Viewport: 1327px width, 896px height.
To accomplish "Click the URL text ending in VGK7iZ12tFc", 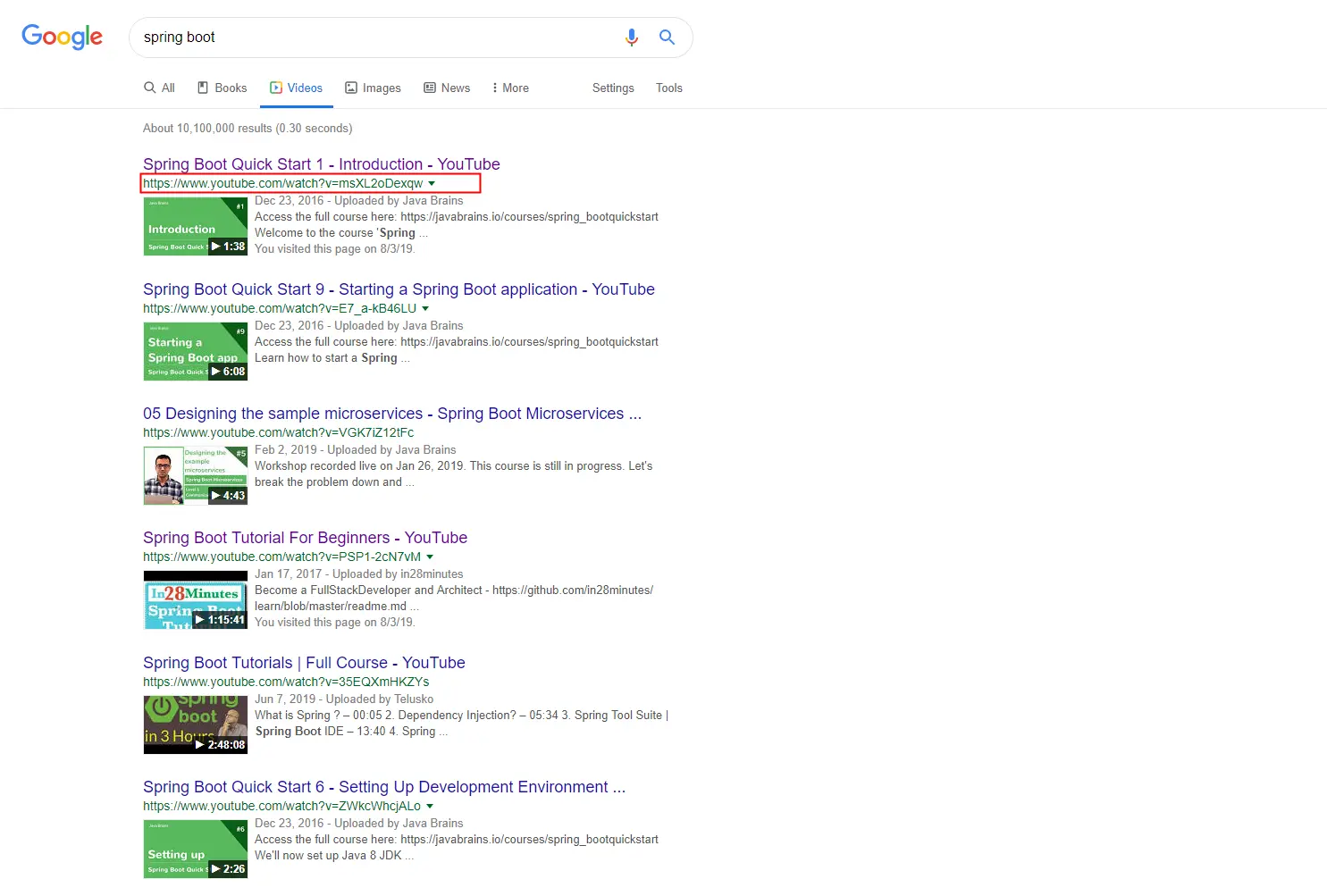I will click(279, 432).
